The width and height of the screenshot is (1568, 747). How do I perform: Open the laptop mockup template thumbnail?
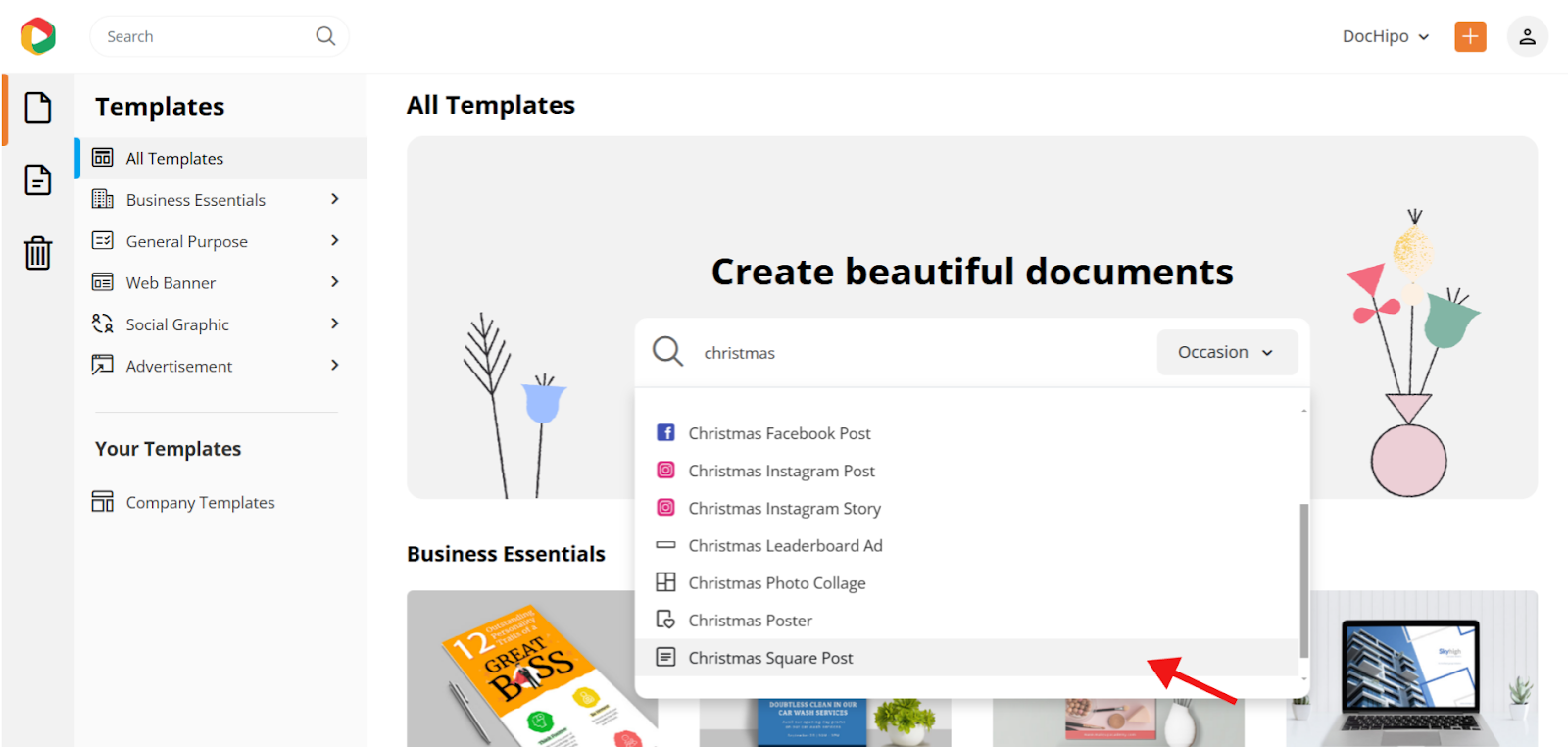pyautogui.click(x=1412, y=669)
